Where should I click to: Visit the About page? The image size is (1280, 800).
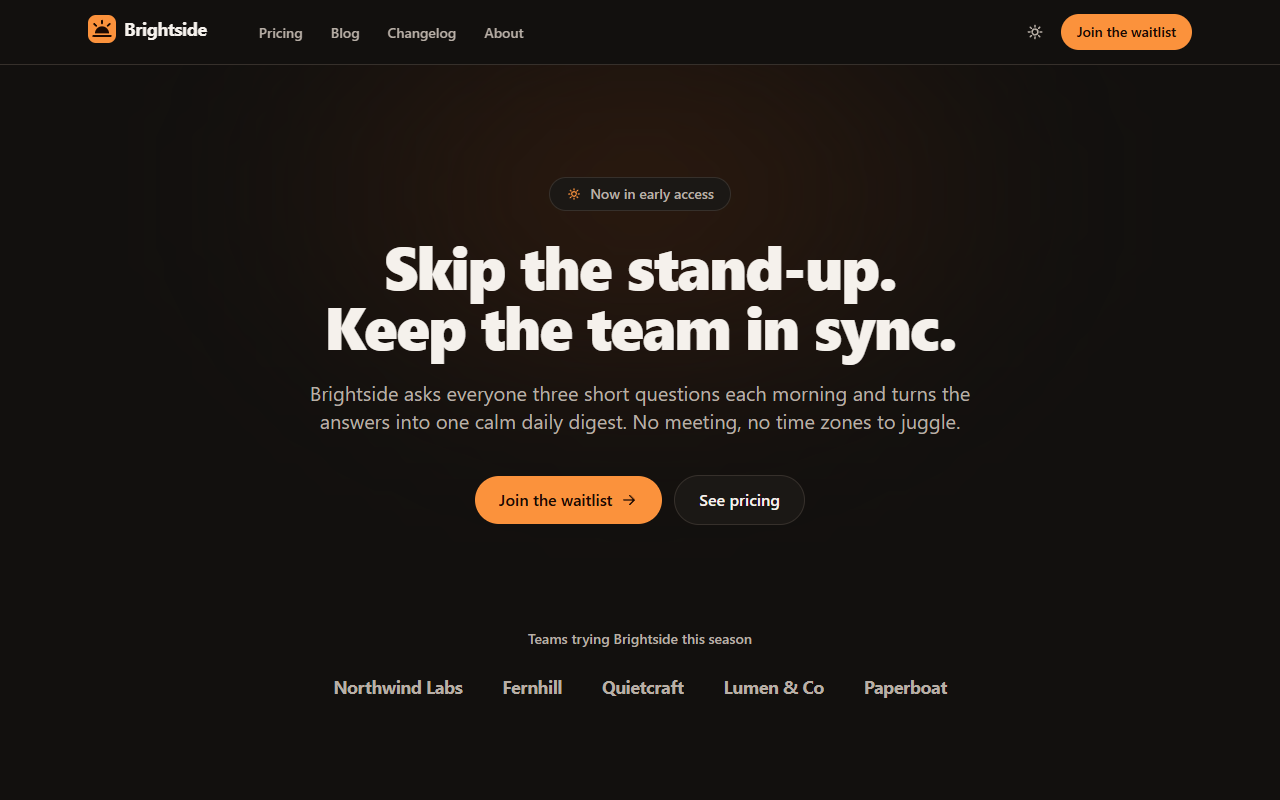[504, 33]
